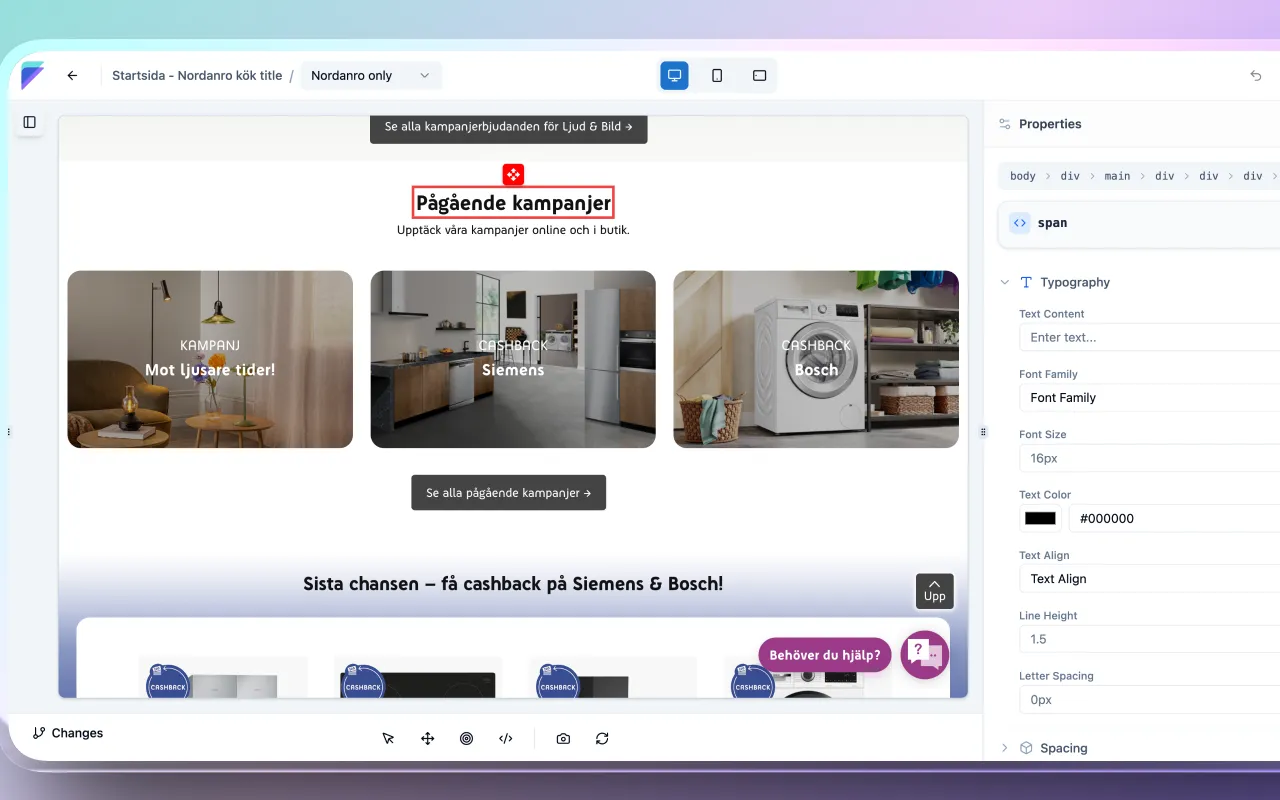Click the red move handle above heading
The image size is (1280, 800).
(x=513, y=175)
